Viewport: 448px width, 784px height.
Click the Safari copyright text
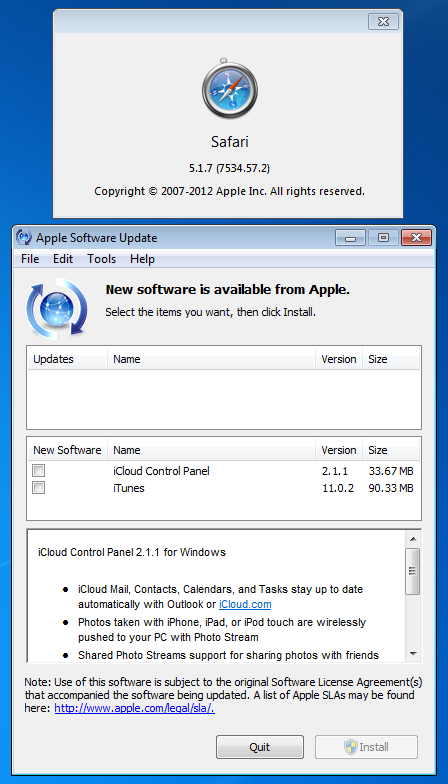click(x=230, y=191)
